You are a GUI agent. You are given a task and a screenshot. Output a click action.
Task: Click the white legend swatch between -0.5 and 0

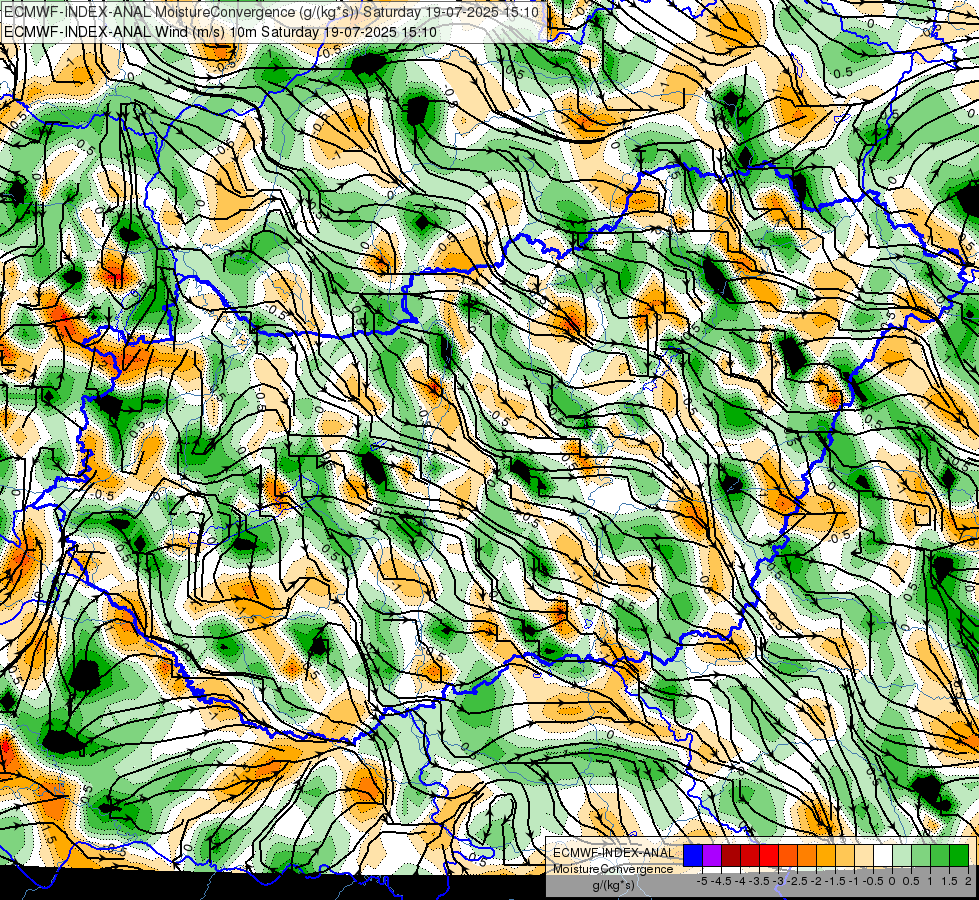point(883,856)
